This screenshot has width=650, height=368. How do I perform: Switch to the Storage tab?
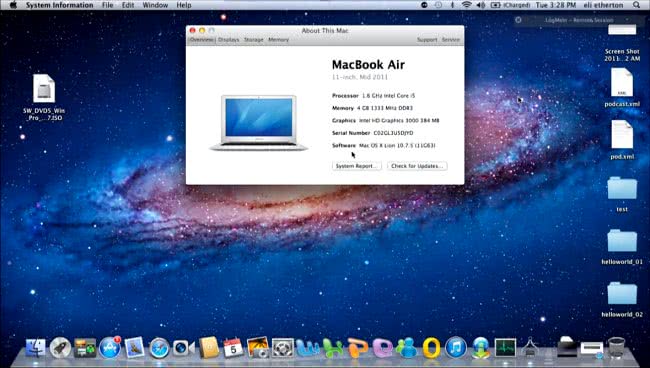pyautogui.click(x=253, y=40)
